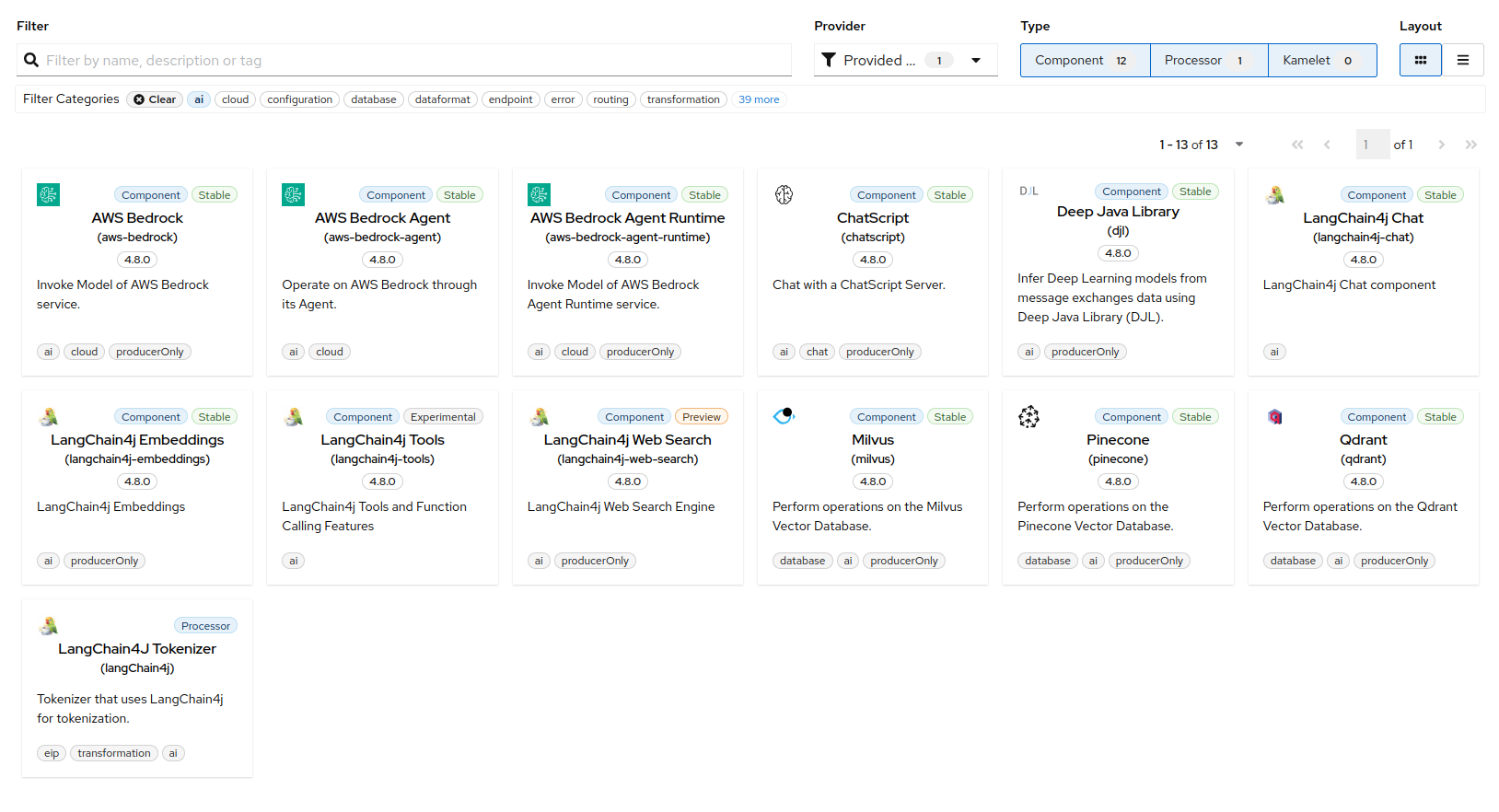This screenshot has width=1499, height=812.
Task: Switch to grid gallery layout
Action: [x=1420, y=60]
